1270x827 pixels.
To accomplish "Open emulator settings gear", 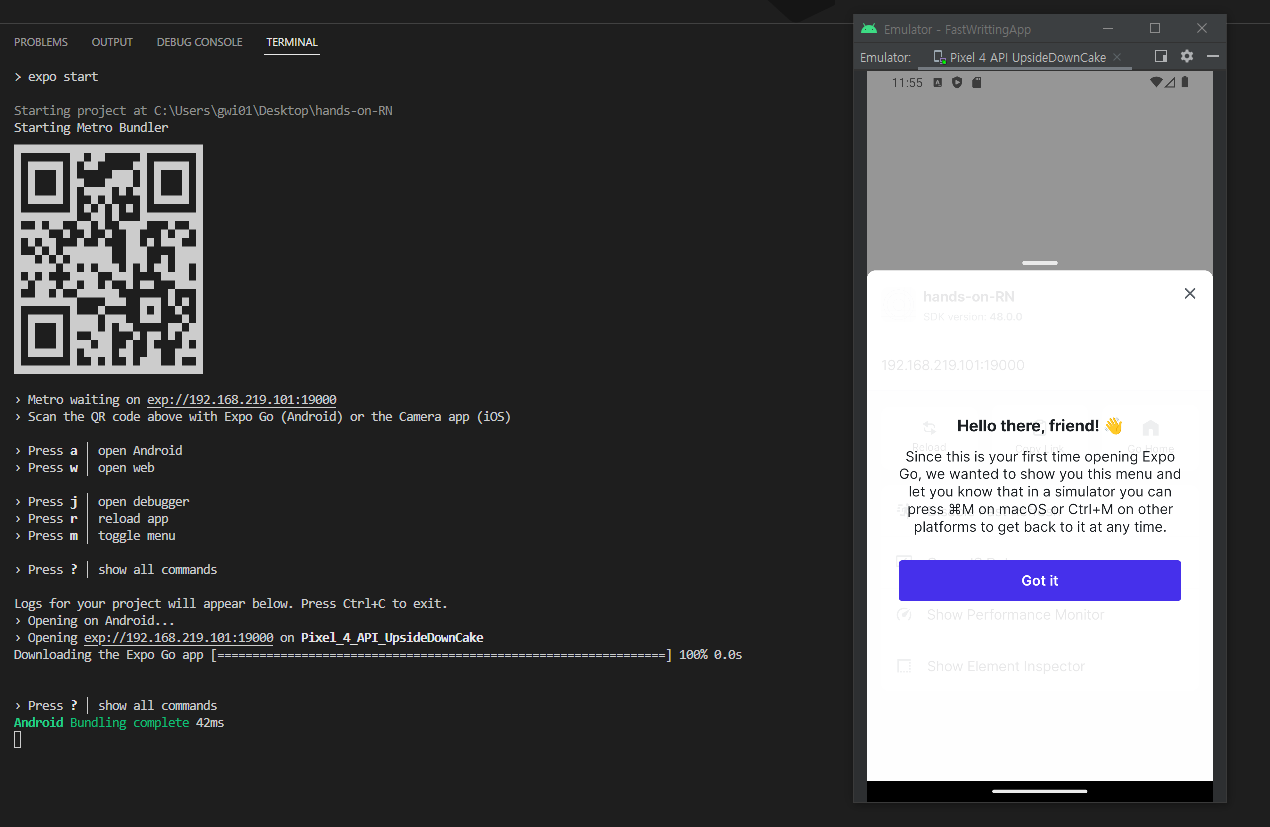I will [x=1187, y=57].
